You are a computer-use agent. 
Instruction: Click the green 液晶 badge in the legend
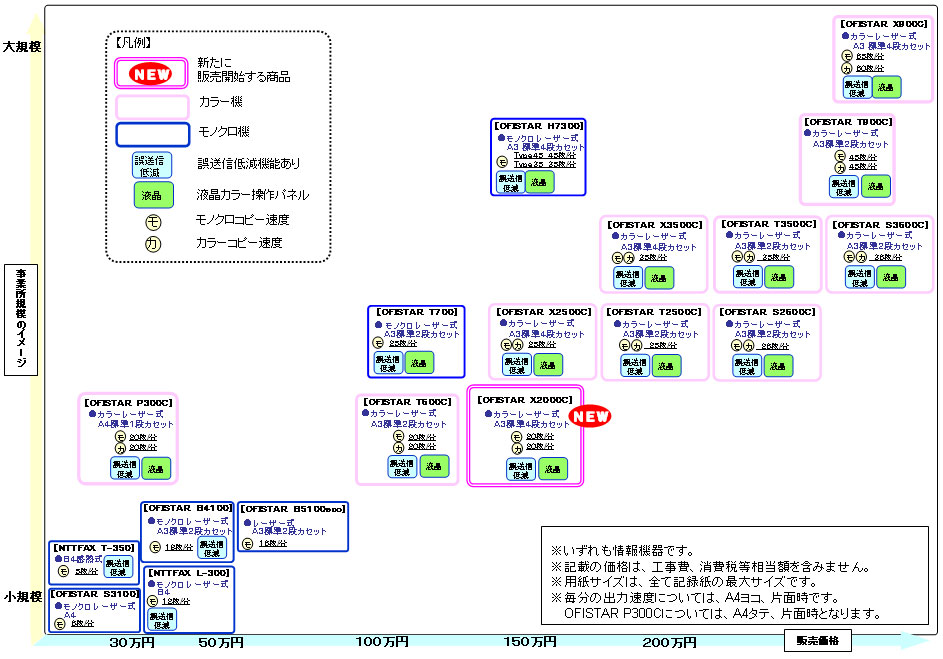(x=153, y=195)
